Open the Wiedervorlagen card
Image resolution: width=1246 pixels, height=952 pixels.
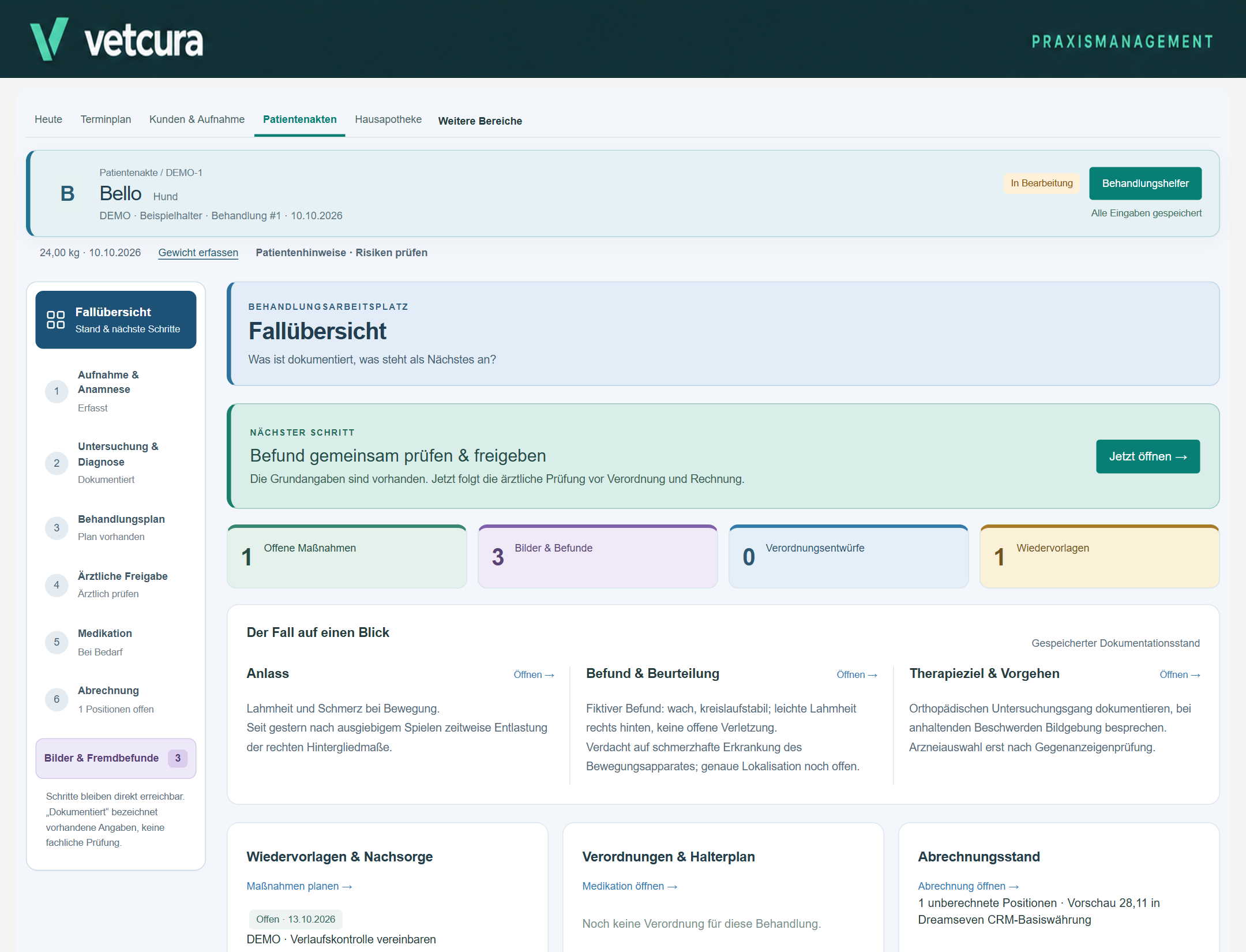point(1099,557)
